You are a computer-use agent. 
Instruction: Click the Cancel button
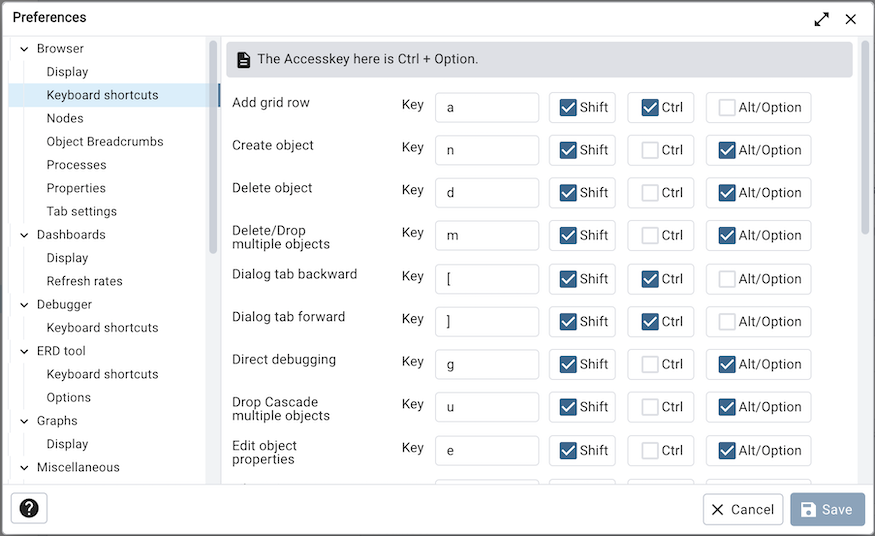click(x=743, y=509)
